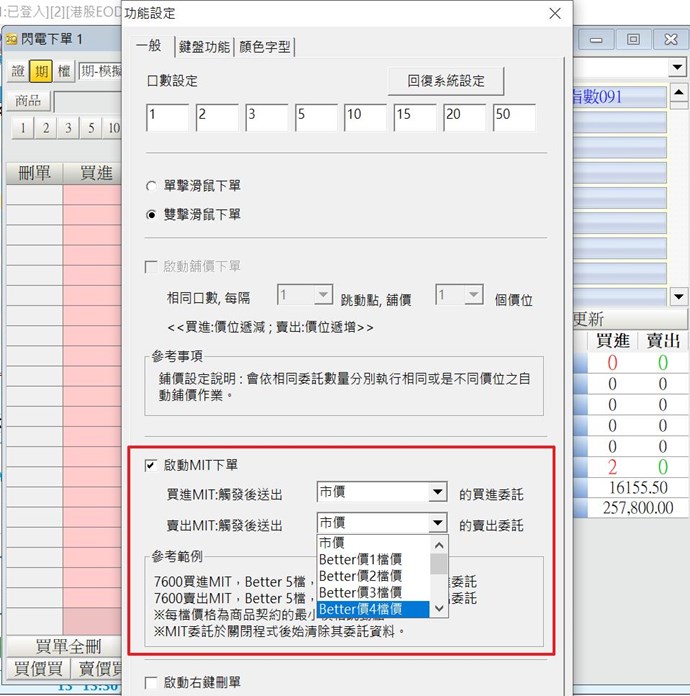
Task: Click dropdown list scroll-down arrow
Action: pos(438,609)
